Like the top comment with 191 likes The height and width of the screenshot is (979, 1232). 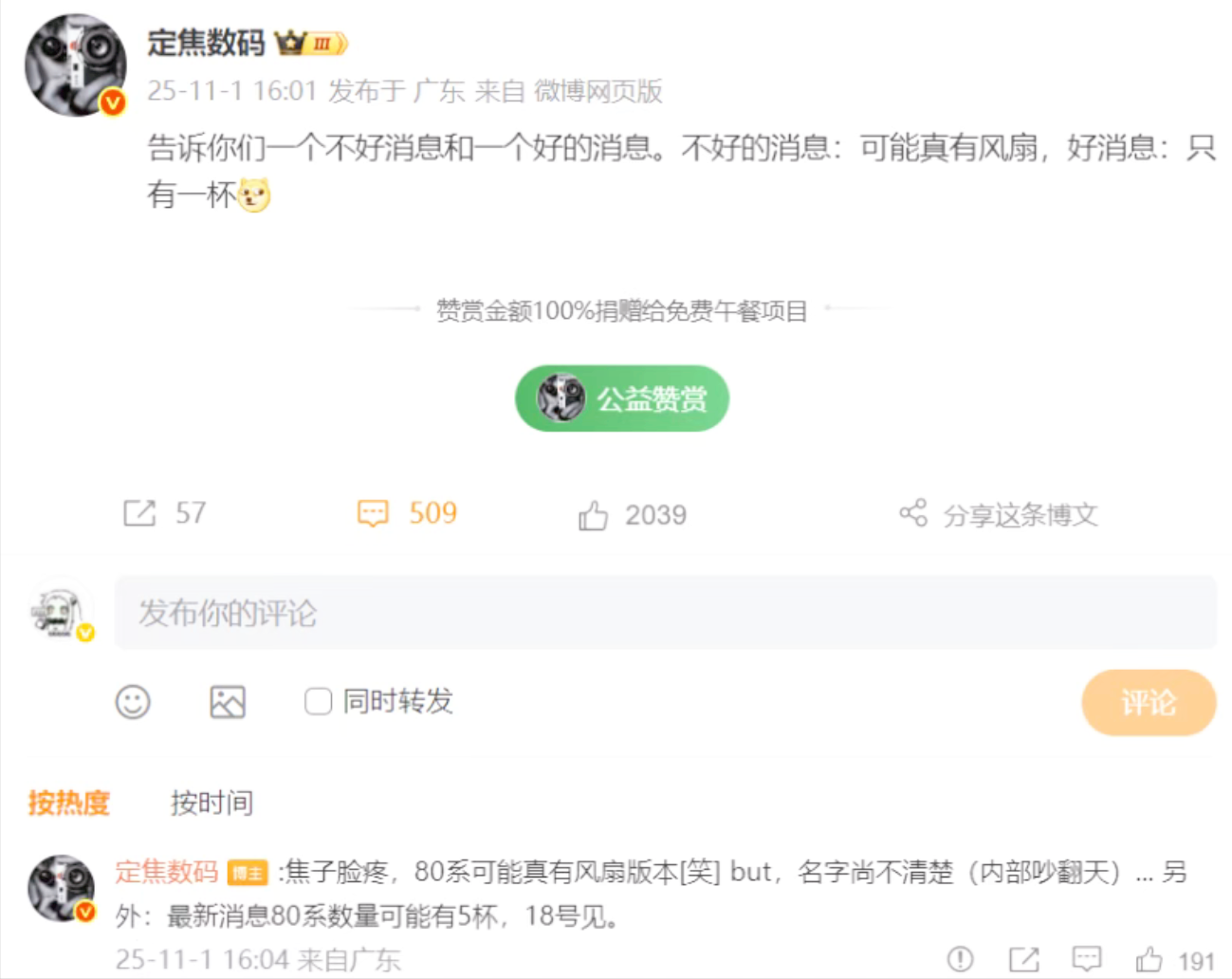click(1149, 960)
